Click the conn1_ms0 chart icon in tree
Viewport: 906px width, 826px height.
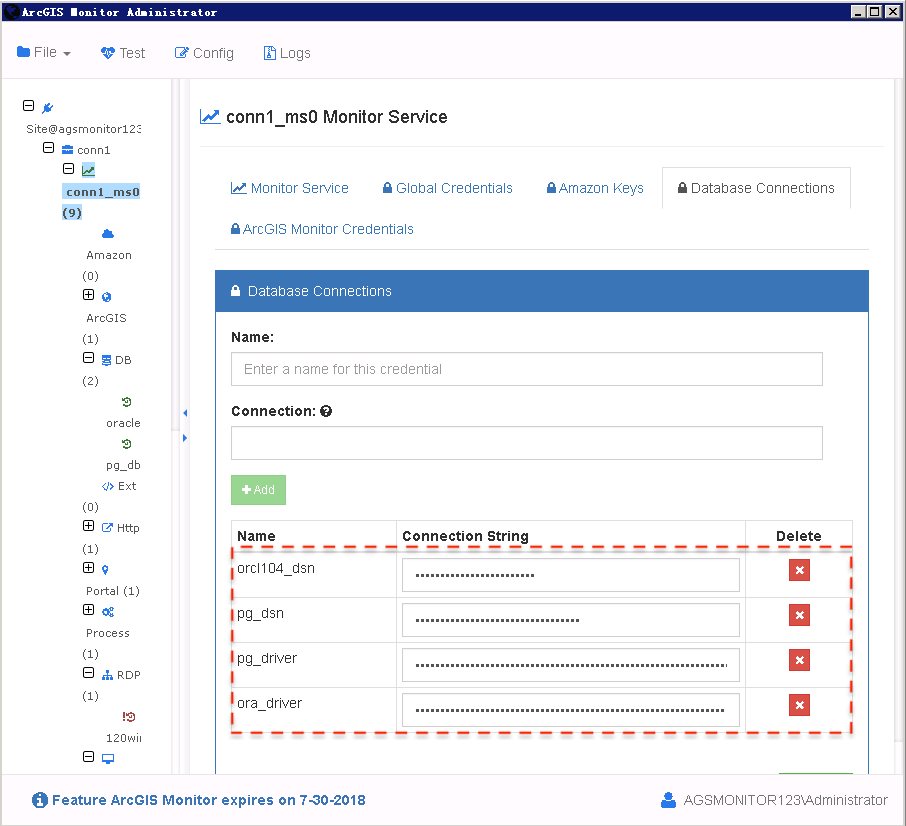click(88, 170)
